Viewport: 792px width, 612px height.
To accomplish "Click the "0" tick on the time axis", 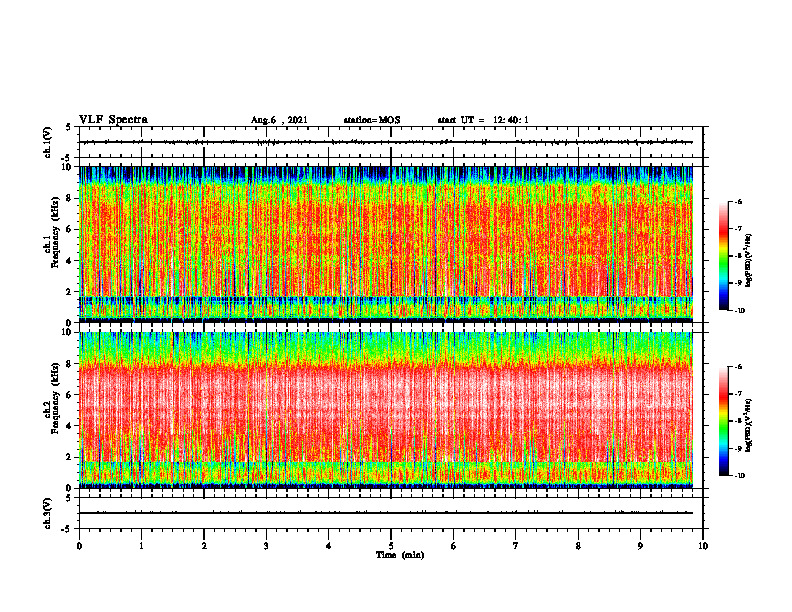I will (79, 546).
